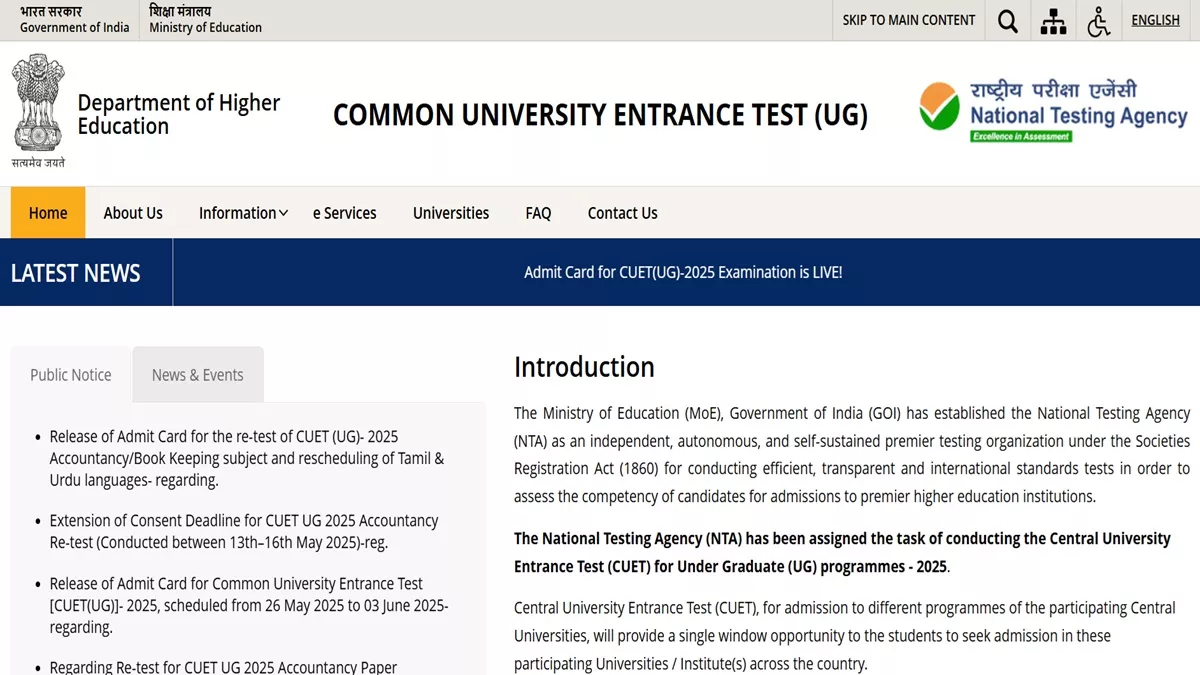Open the Admit Card is LIVE news link

[x=683, y=272]
